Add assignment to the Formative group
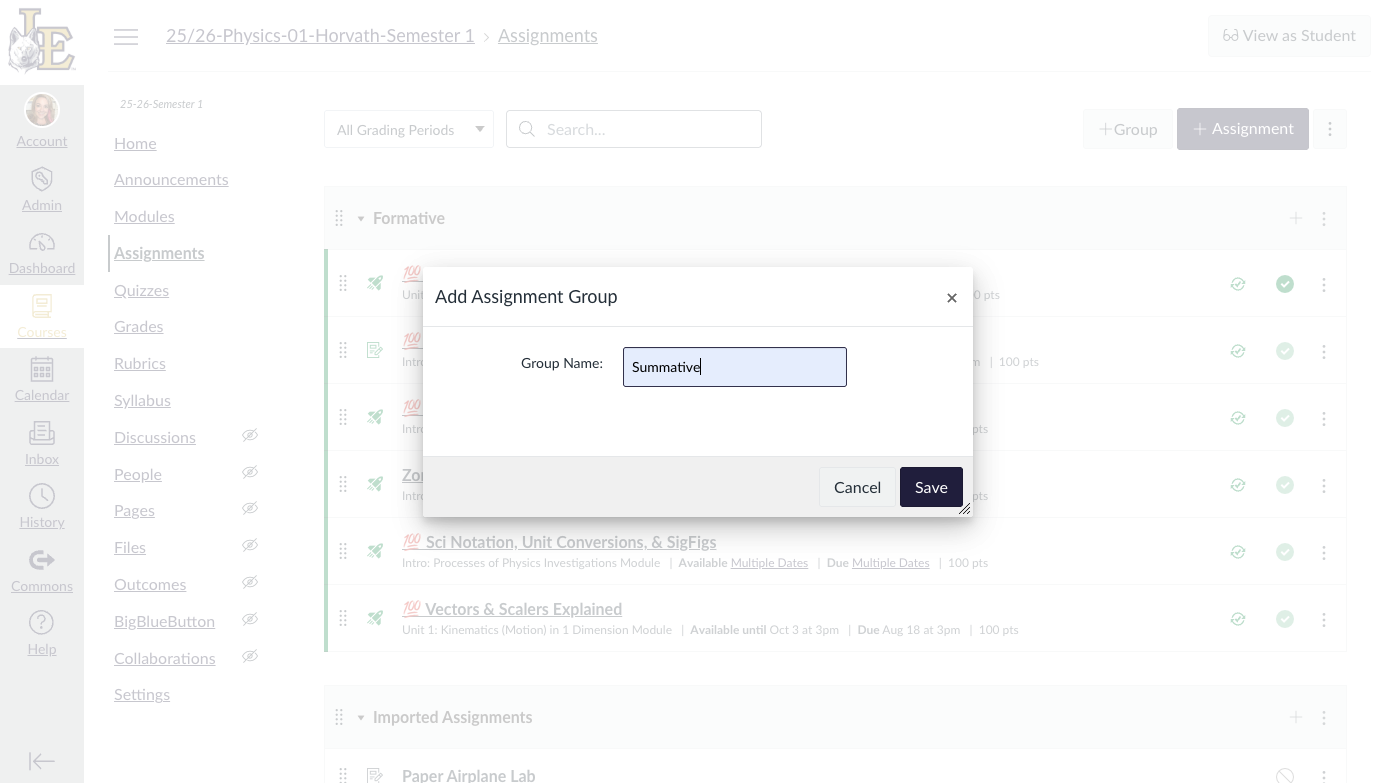Image resolution: width=1395 pixels, height=783 pixels. click(1296, 218)
